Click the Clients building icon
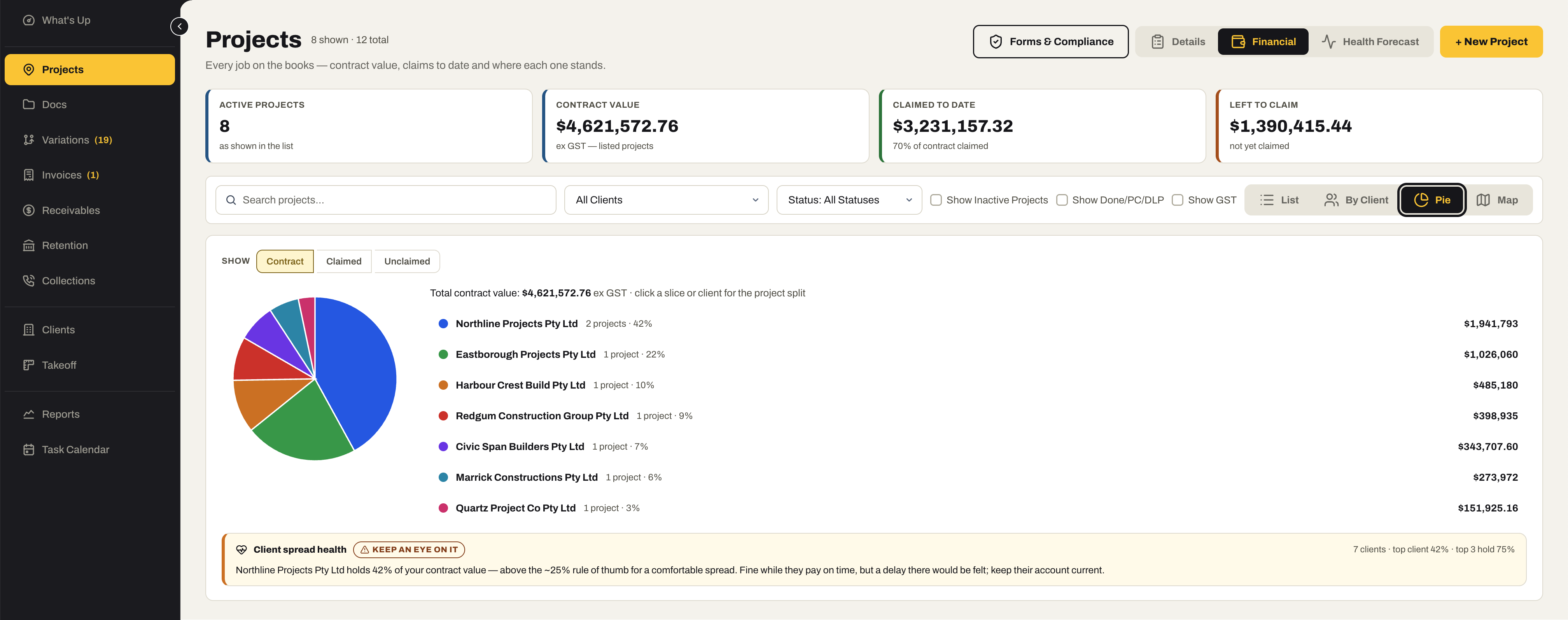The height and width of the screenshot is (620, 1568). click(29, 329)
